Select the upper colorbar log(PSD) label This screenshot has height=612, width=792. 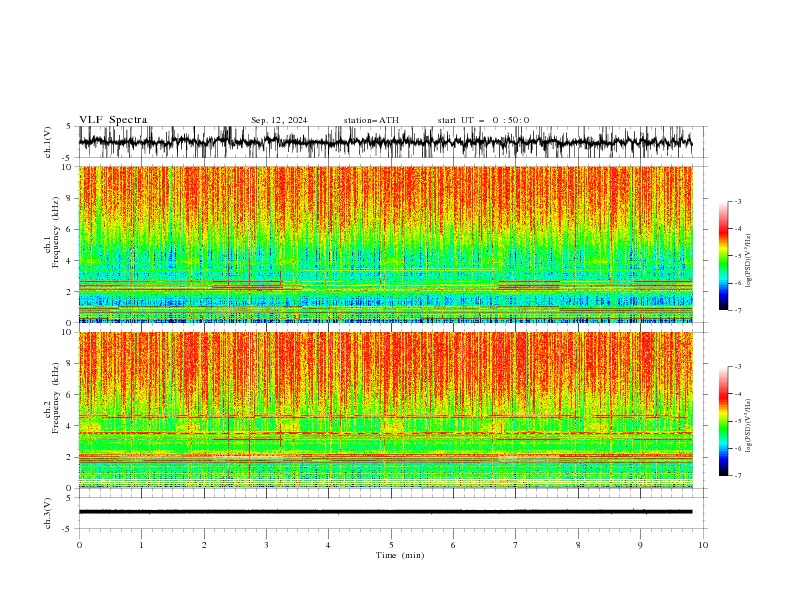coord(749,261)
